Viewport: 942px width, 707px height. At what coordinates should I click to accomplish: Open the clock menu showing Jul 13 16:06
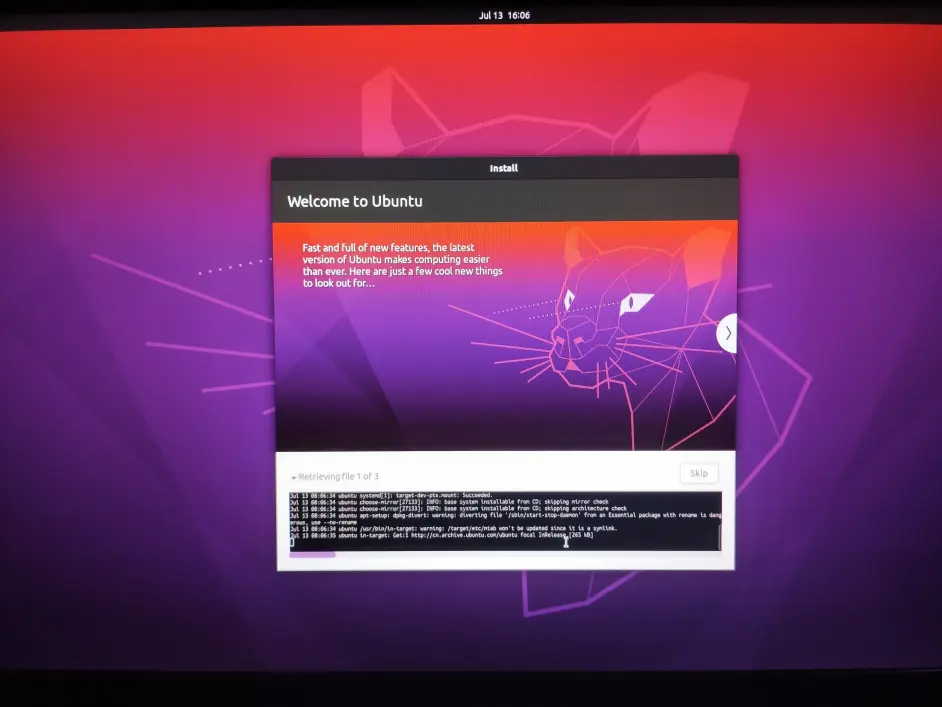pyautogui.click(x=504, y=15)
